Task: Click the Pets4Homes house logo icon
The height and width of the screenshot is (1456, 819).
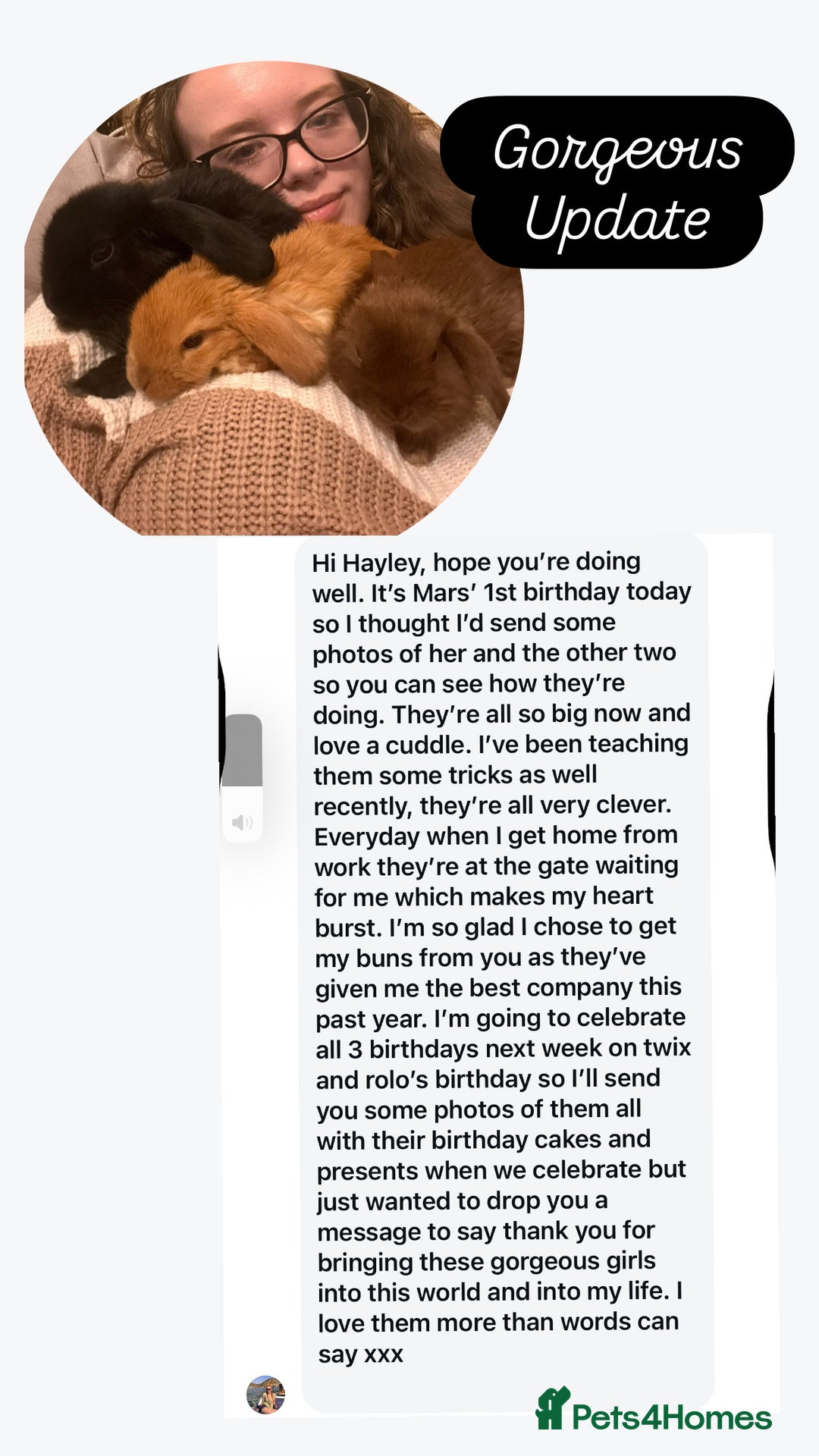Action: pos(553,1409)
